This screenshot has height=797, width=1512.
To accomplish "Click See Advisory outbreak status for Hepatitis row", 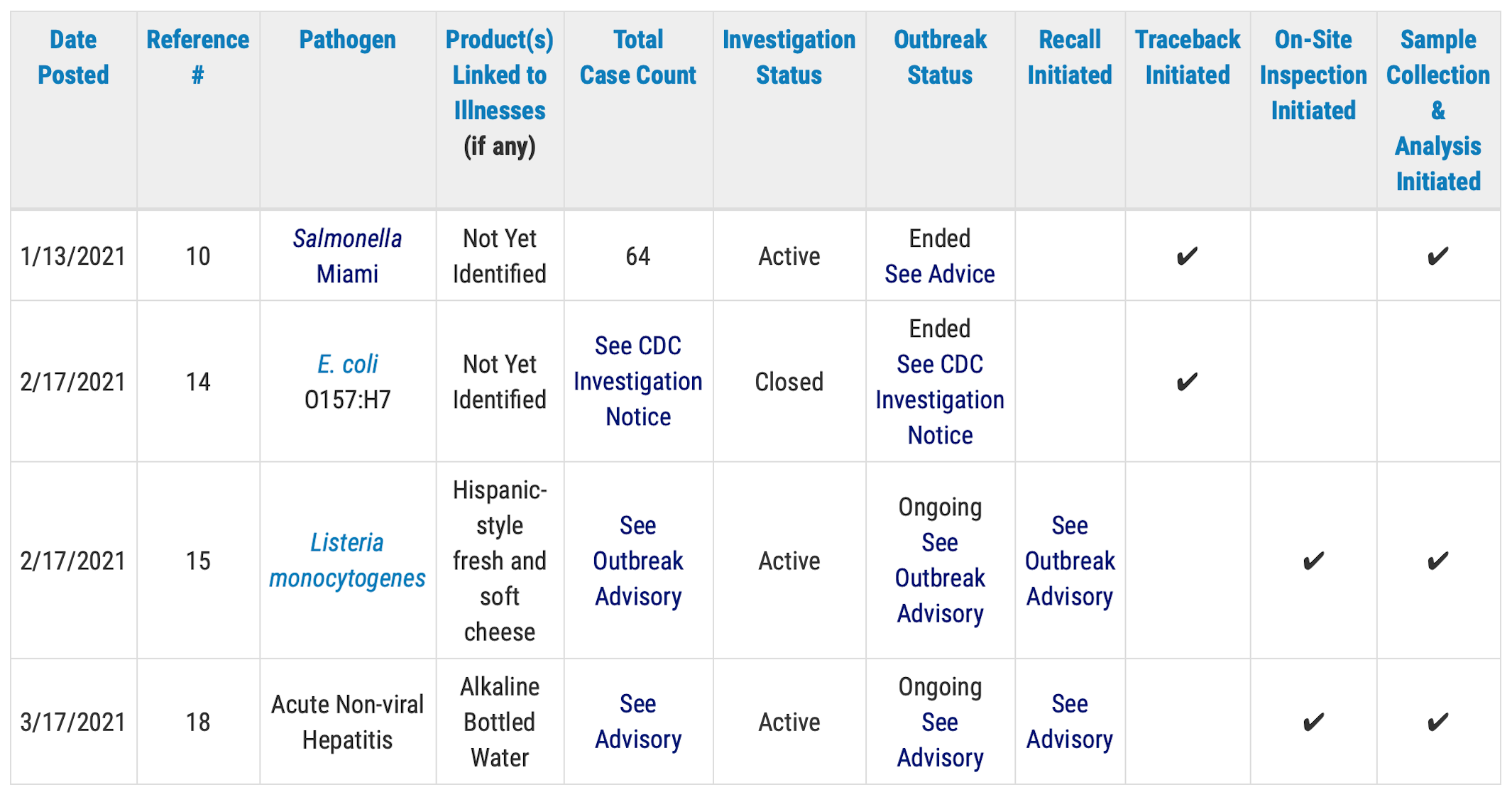I will tap(939, 740).
